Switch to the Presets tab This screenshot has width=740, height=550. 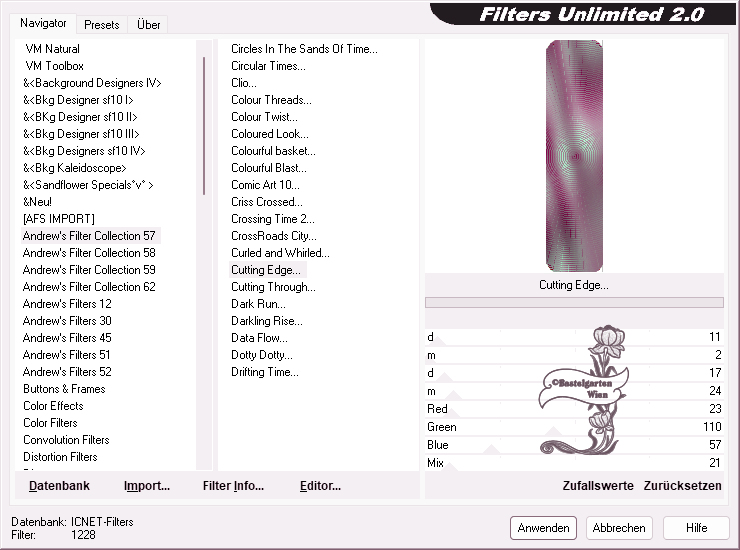point(101,25)
